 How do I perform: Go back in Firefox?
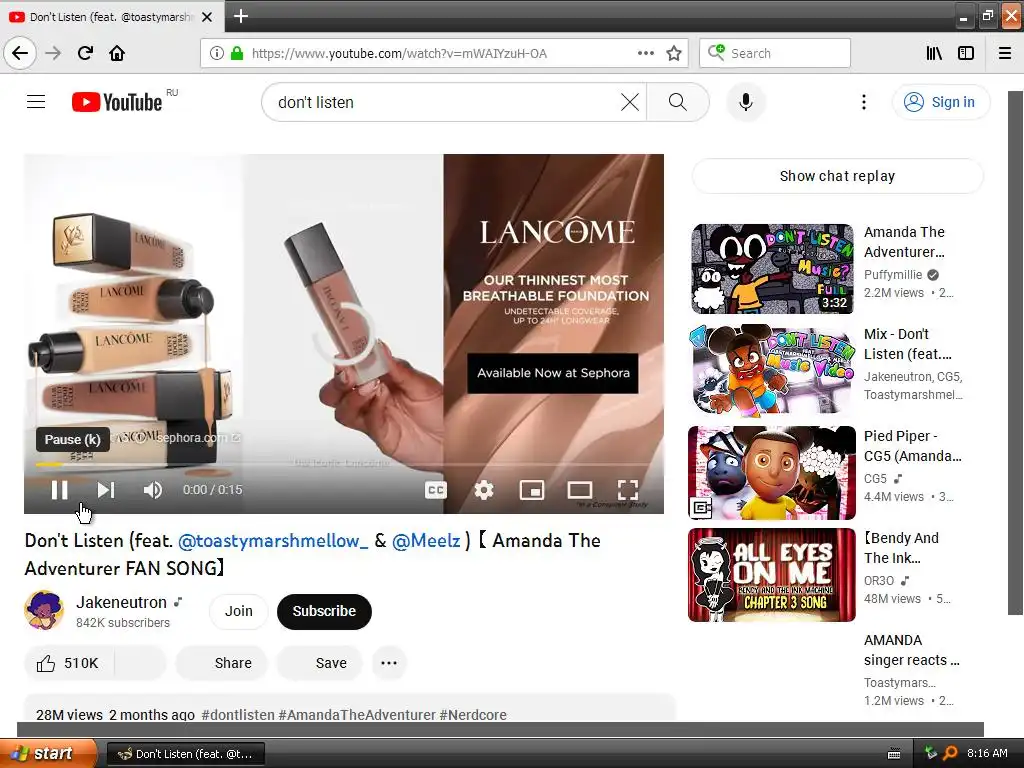tap(20, 53)
